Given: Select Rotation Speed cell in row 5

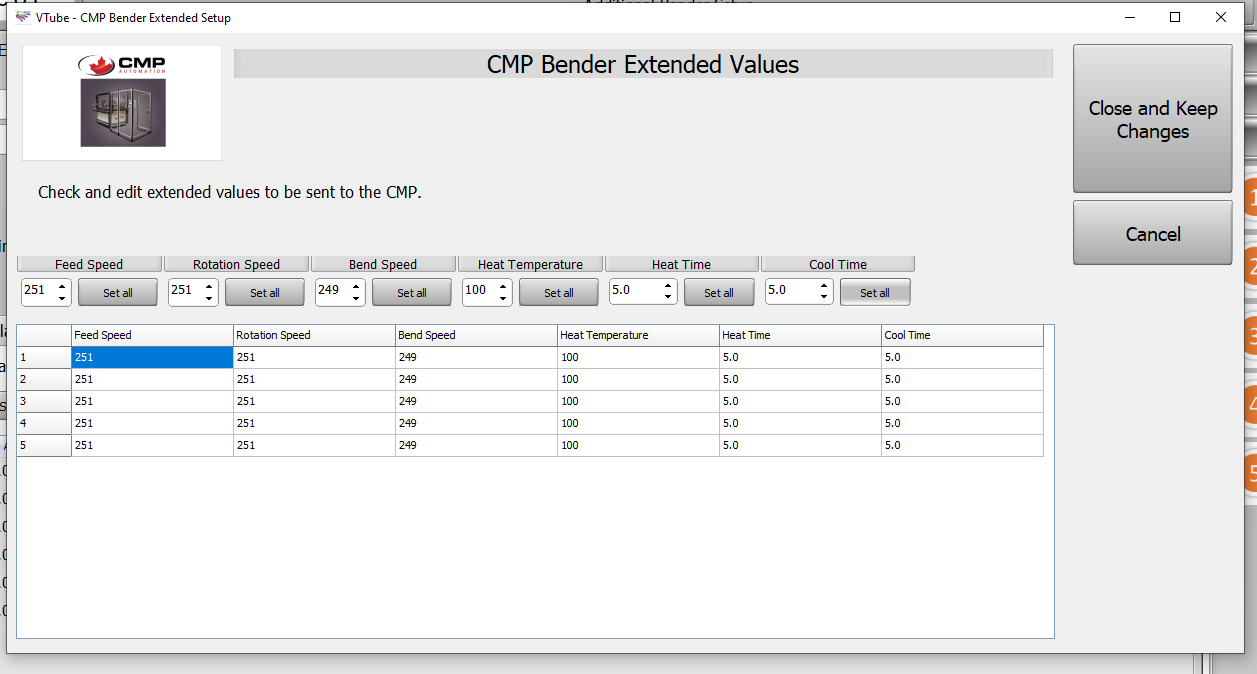Looking at the screenshot, I should point(314,445).
